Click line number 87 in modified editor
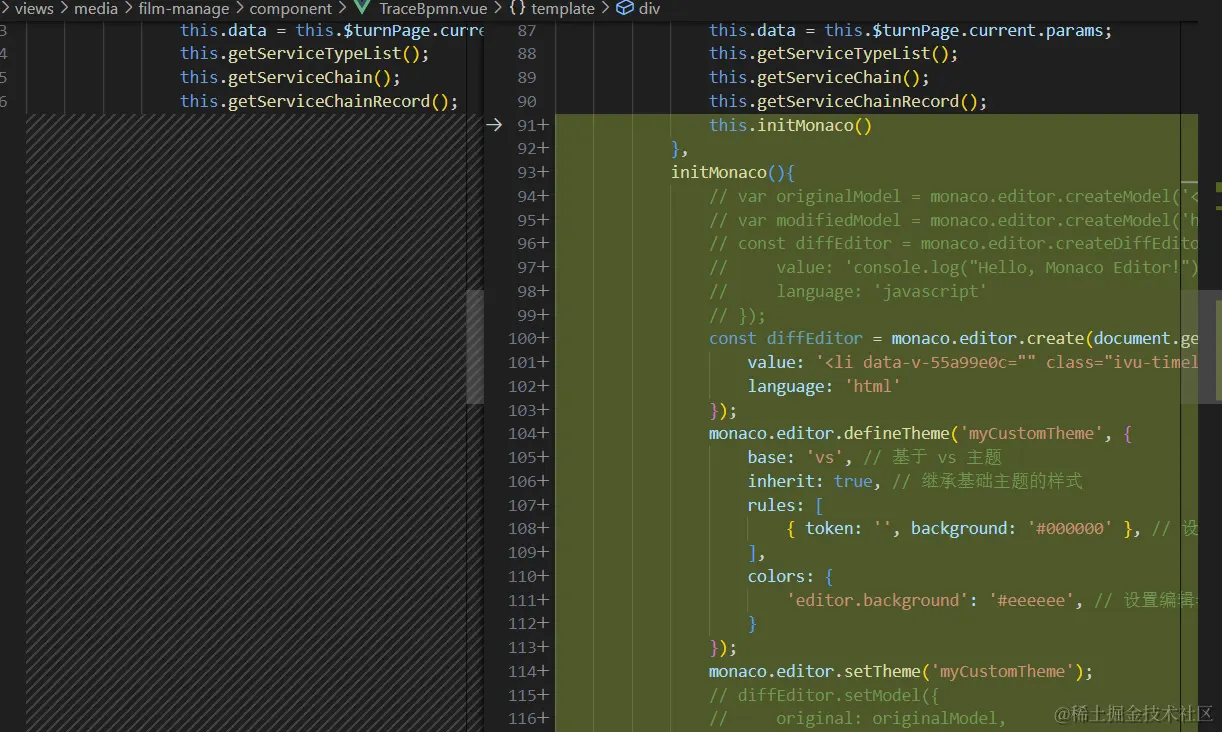1222x732 pixels. [x=527, y=30]
